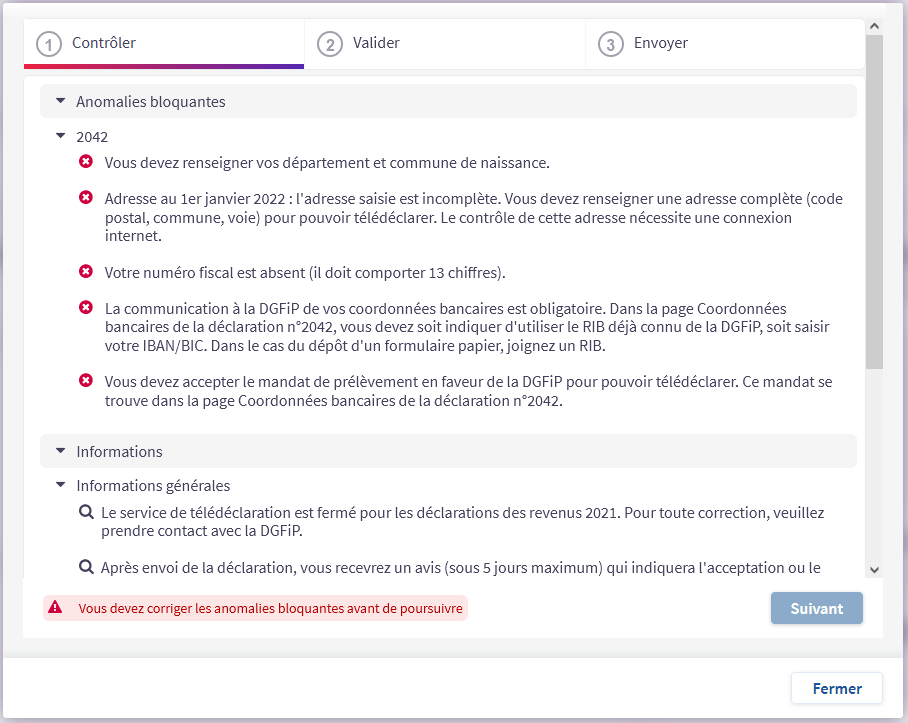
Task: Click the red warning triangle in the alert banner
Action: (55, 607)
